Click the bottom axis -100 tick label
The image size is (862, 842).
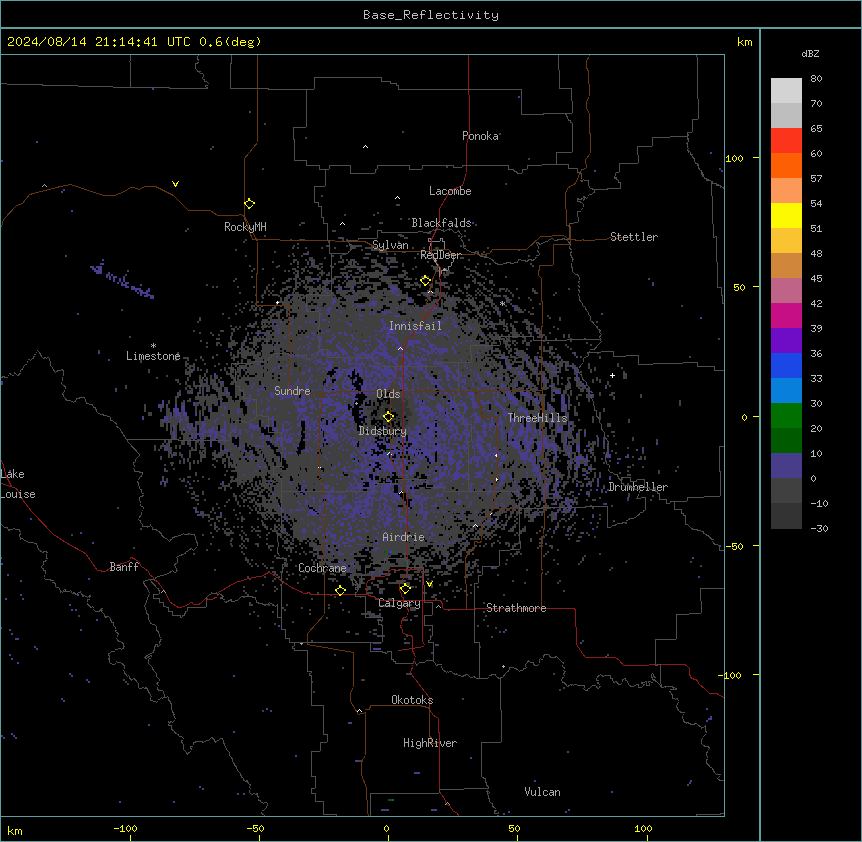125,828
